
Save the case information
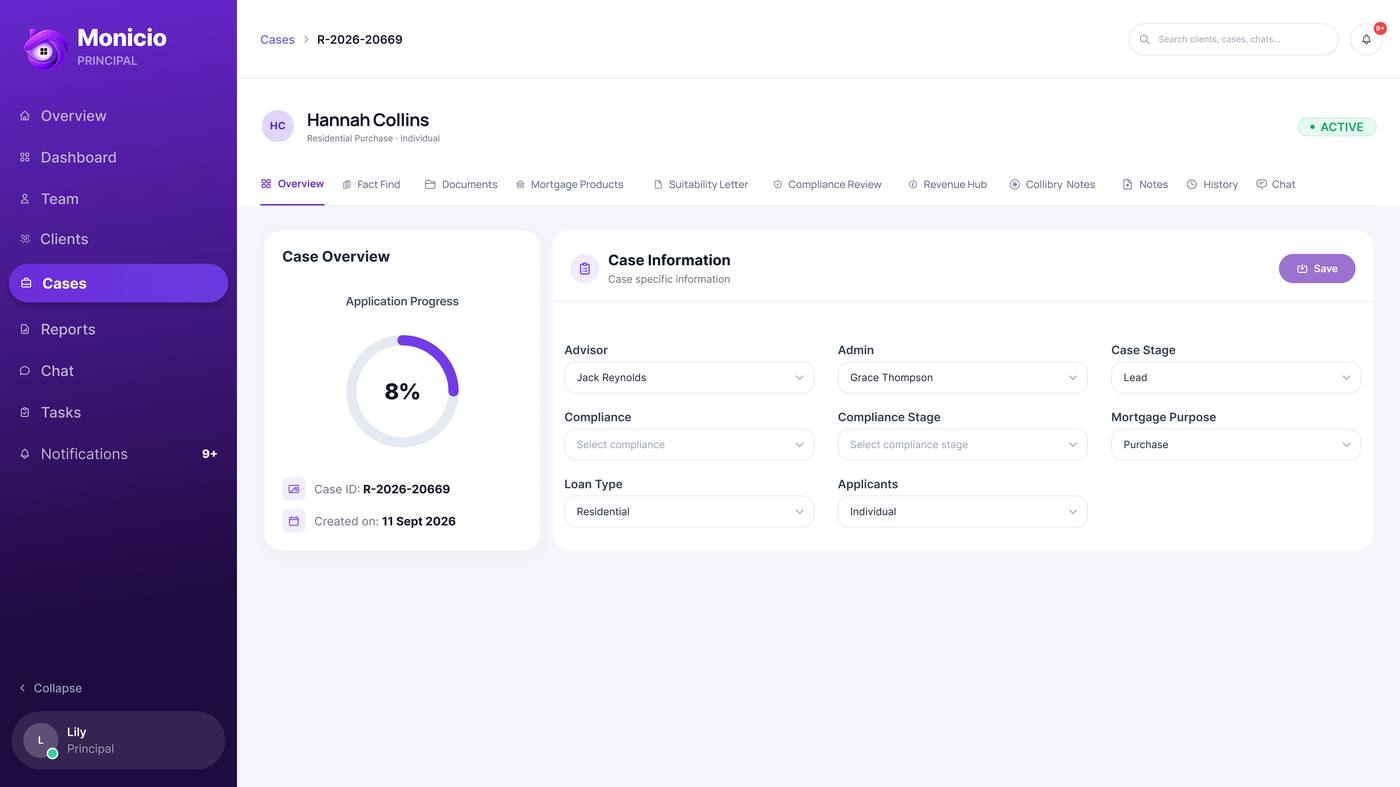1317,268
